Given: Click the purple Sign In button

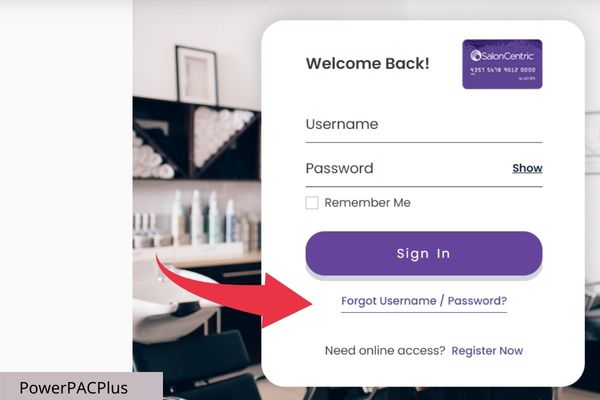Looking at the screenshot, I should tap(424, 253).
